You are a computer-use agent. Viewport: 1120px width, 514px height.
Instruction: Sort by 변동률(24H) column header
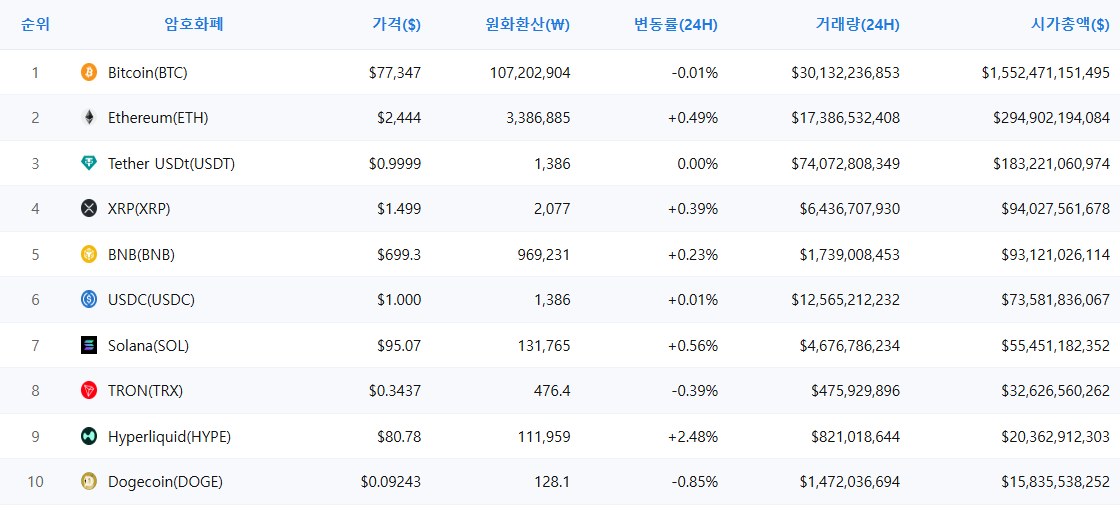(676, 24)
